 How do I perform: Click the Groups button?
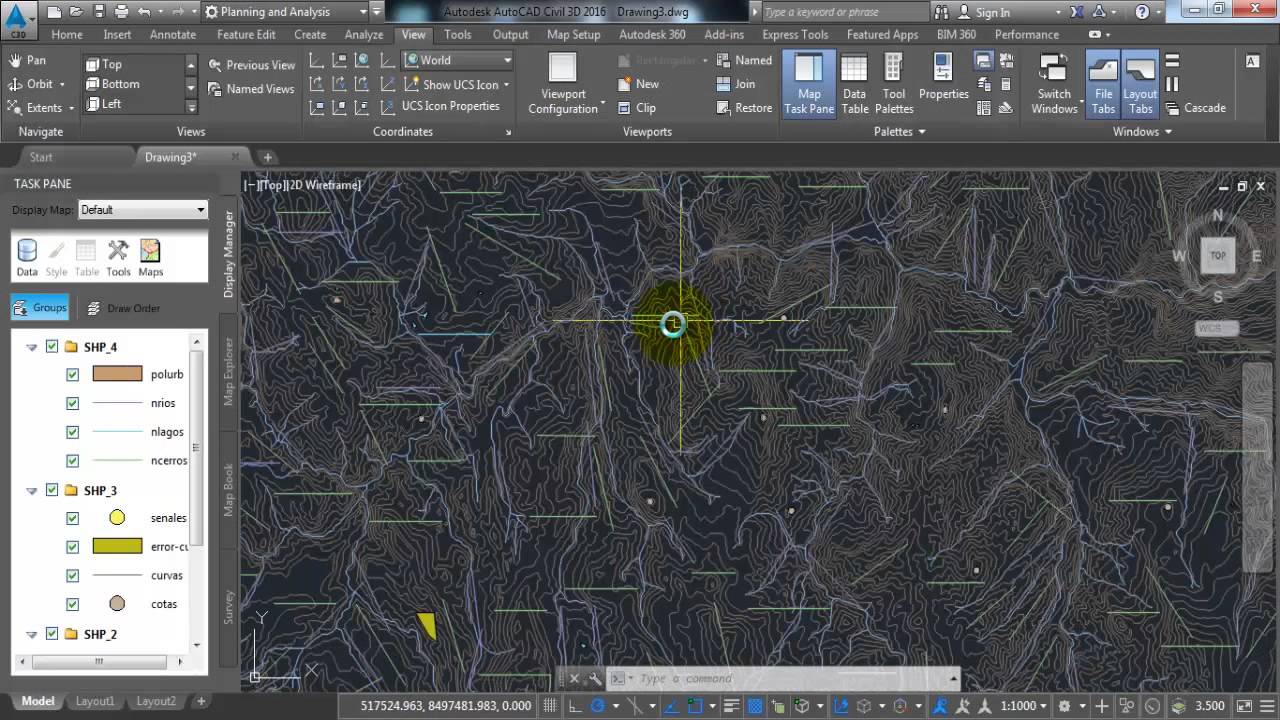point(40,308)
